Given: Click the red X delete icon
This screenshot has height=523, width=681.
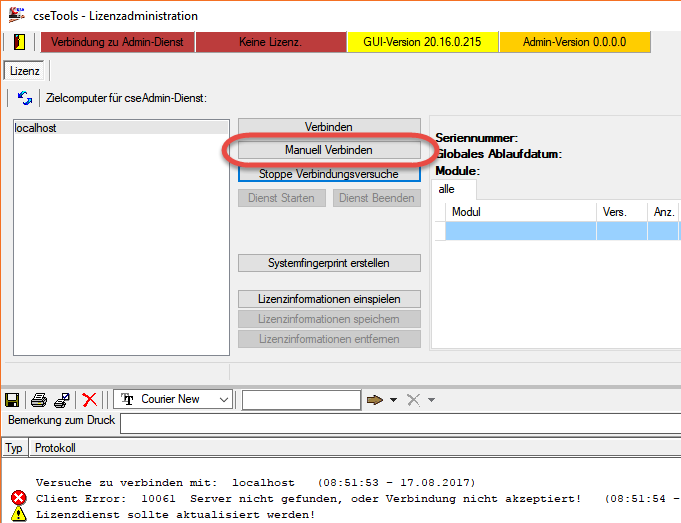Looking at the screenshot, I should tap(89, 399).
